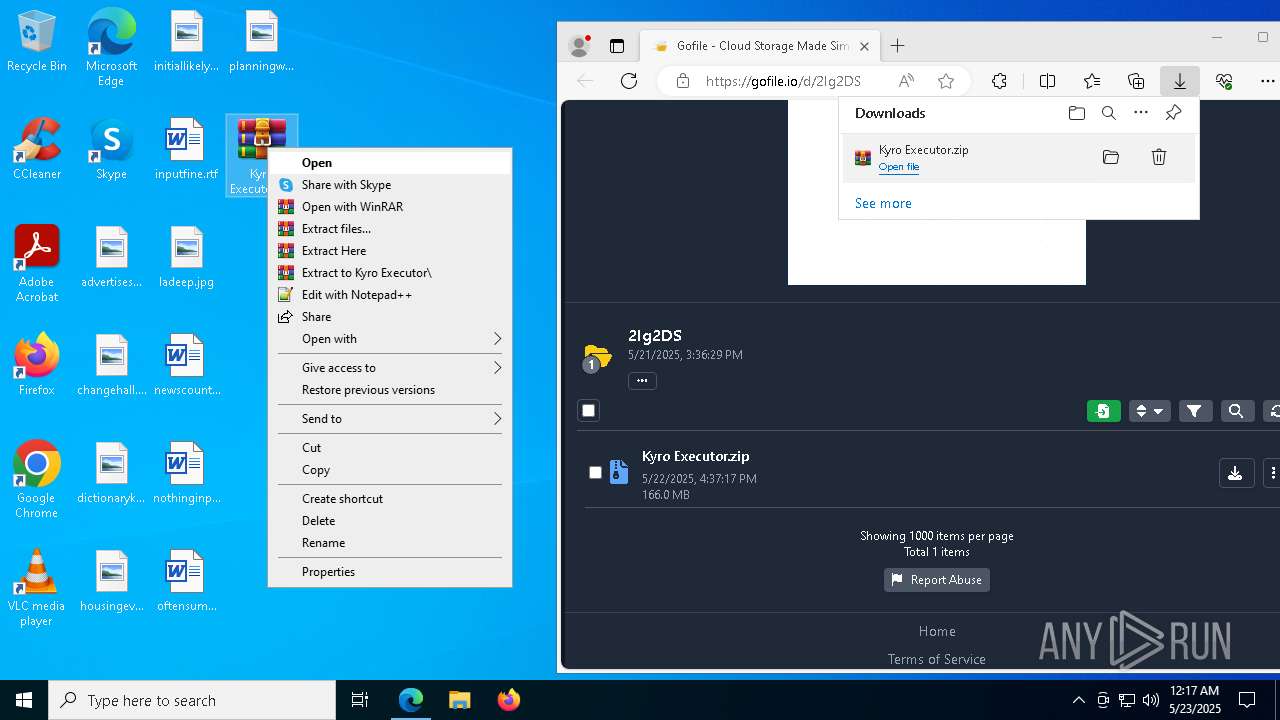
Task: Toggle Edge Downloads toolbar button
Action: [1180, 81]
